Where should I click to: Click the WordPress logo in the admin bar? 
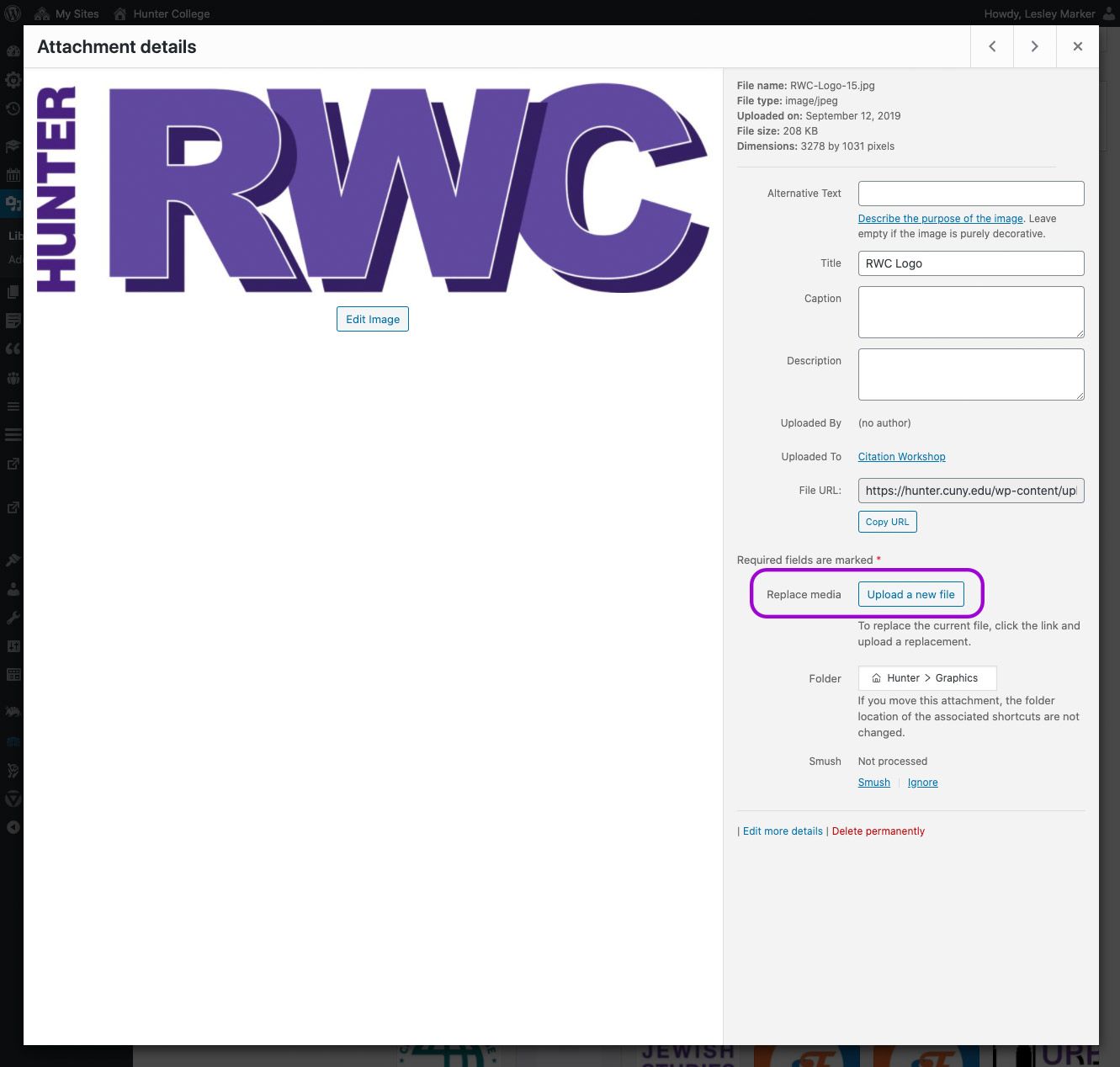coord(13,13)
